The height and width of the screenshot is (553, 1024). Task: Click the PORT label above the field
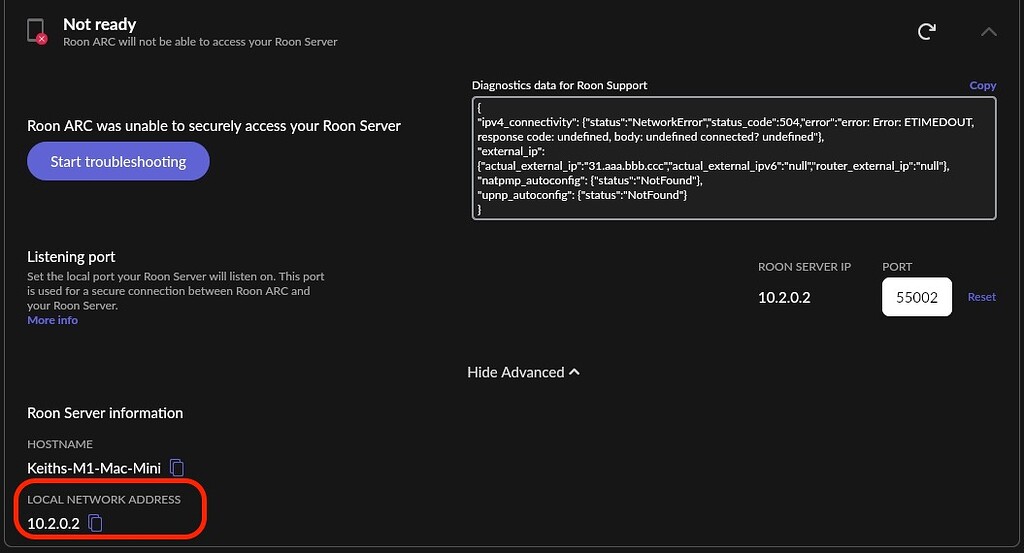897,267
